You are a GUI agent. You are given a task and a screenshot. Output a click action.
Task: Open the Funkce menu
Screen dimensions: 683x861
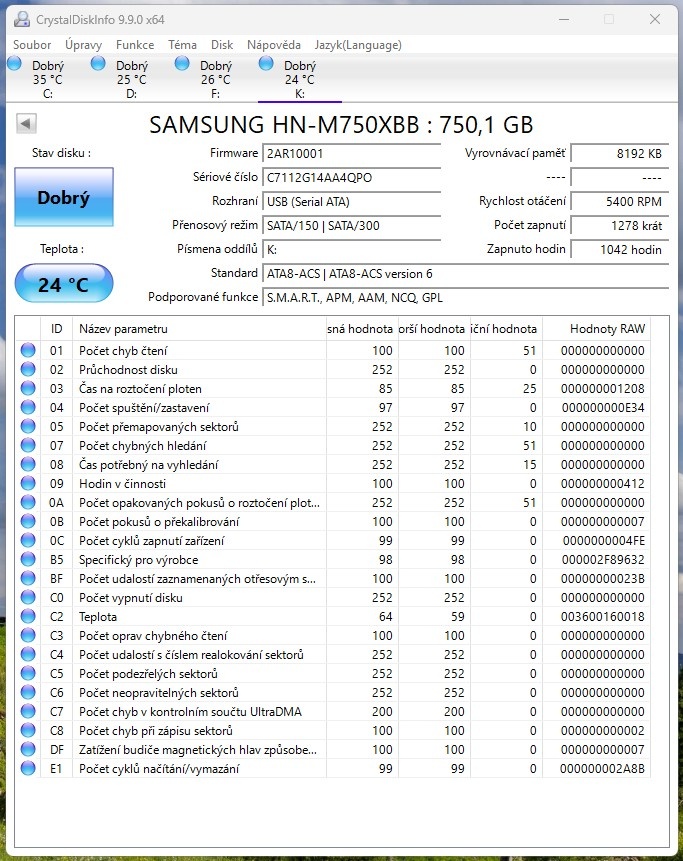click(135, 44)
